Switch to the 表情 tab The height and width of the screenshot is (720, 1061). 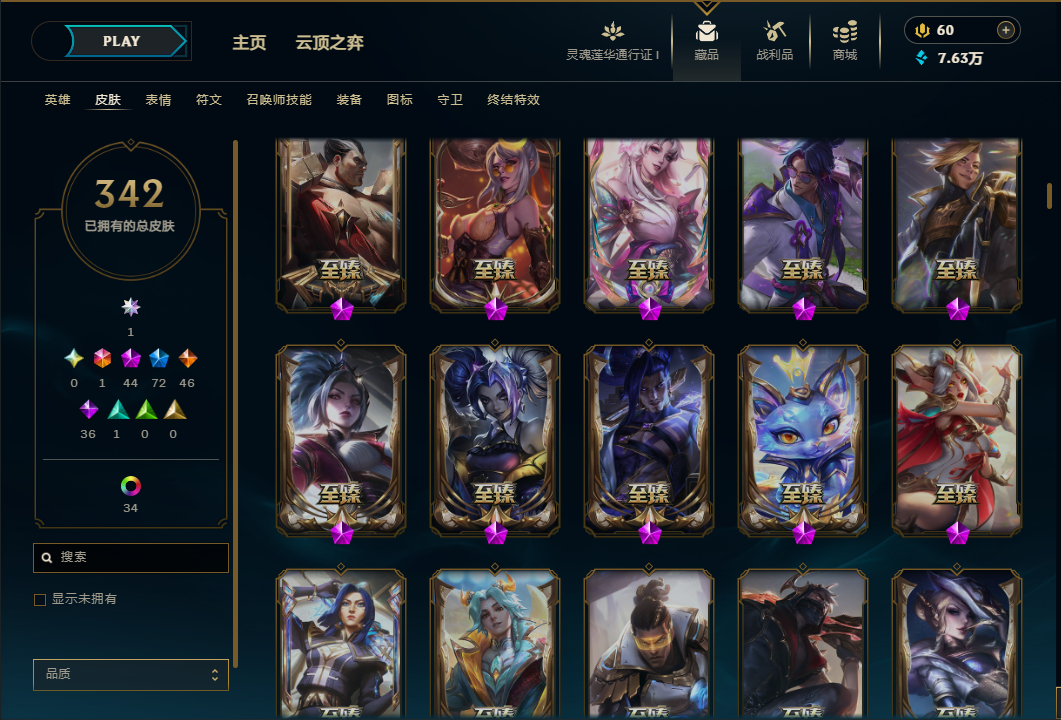(x=158, y=99)
